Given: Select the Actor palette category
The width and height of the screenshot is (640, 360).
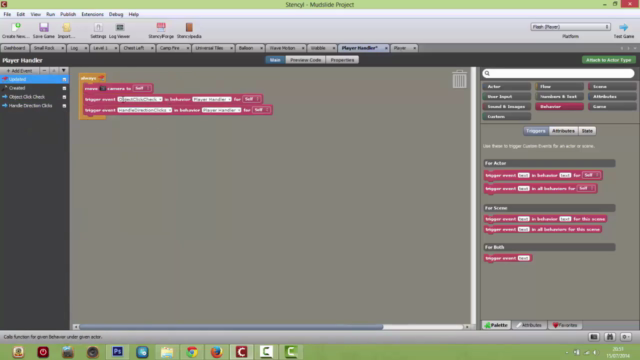Looking at the screenshot, I should pyautogui.click(x=507, y=87).
